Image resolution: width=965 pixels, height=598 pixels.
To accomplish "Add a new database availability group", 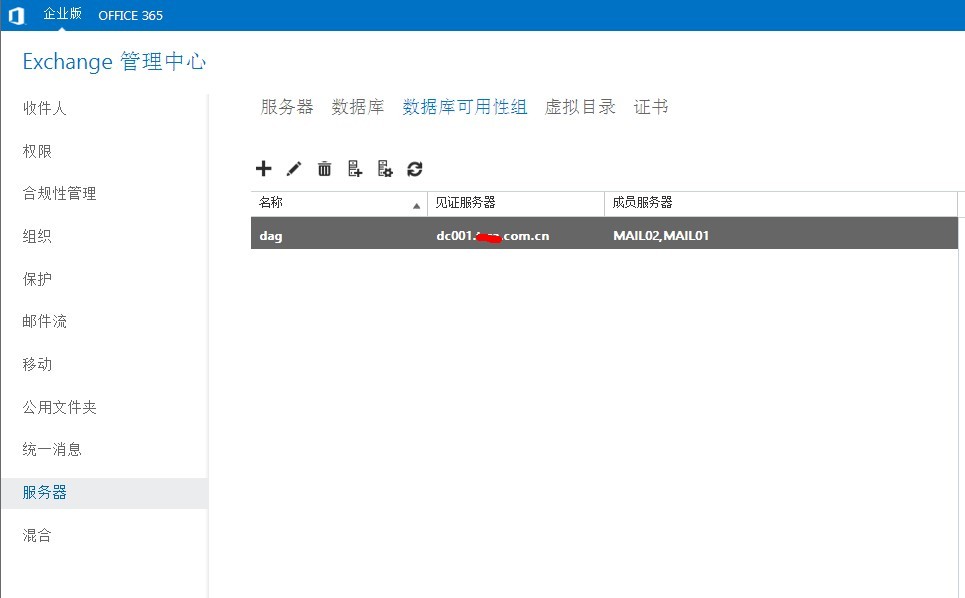I will [263, 169].
